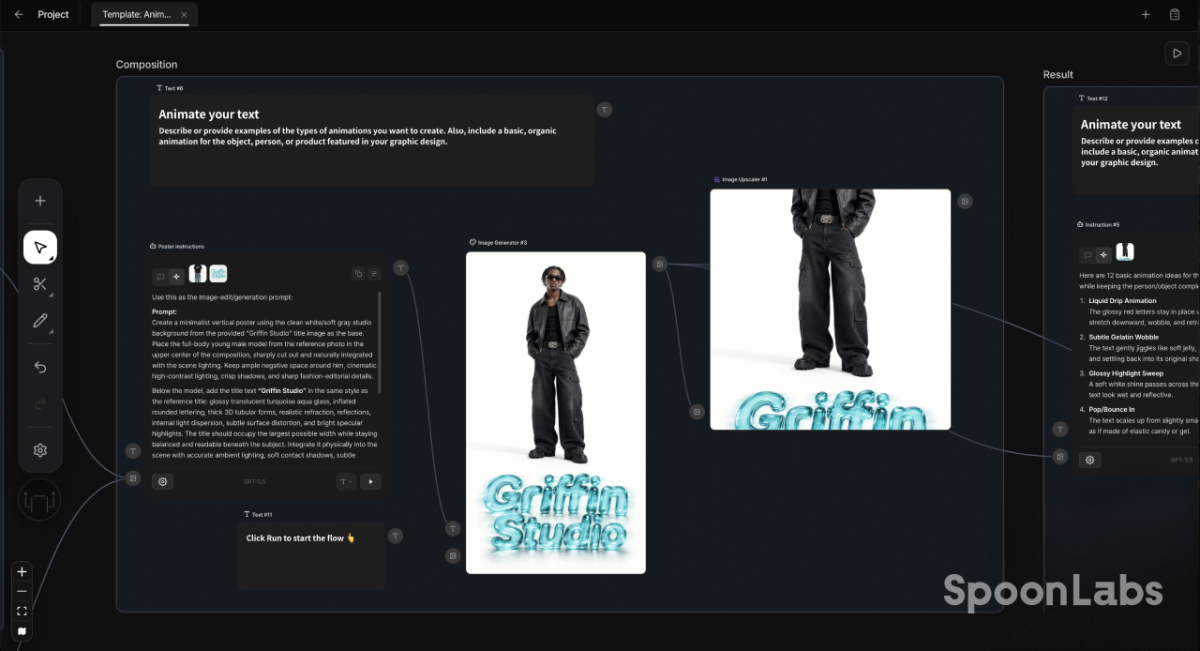Open the list icon in Poster instructions header

375,273
